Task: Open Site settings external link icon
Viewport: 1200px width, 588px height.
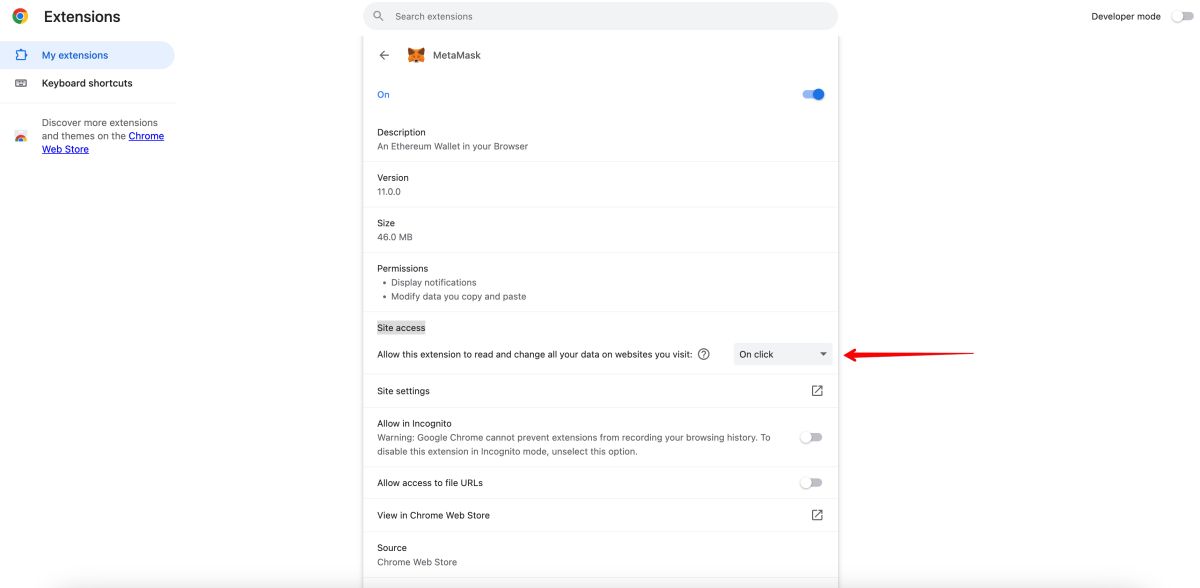Action: pyautogui.click(x=817, y=391)
